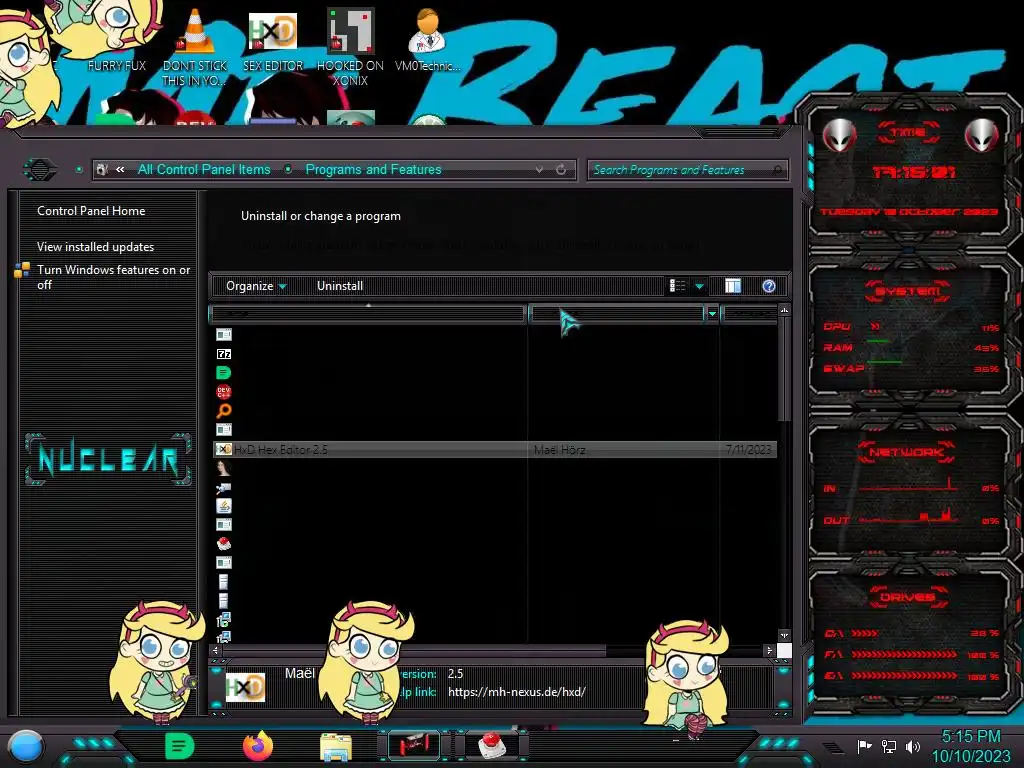
Task: Click the name column header
Action: point(368,314)
